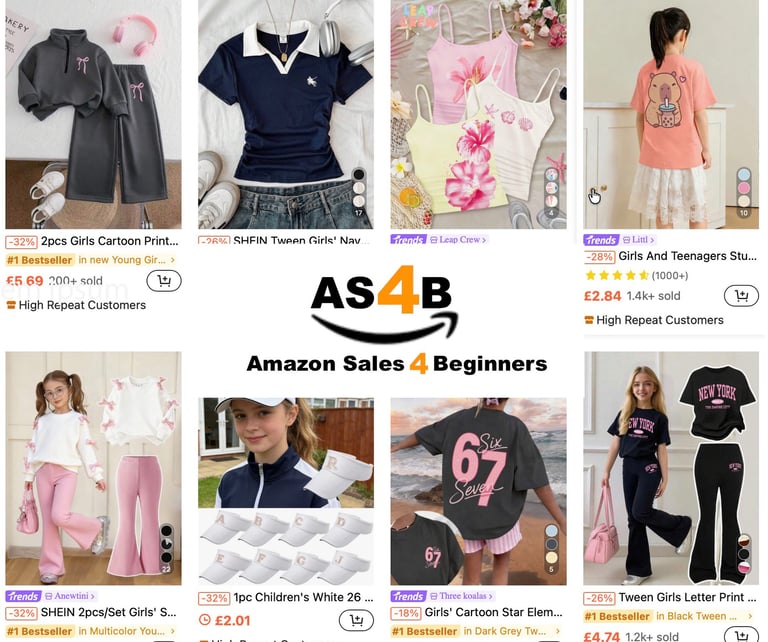The height and width of the screenshot is (642, 768).
Task: Add the 2pcs Girls Cartoon Print set to cart
Action: (x=164, y=281)
